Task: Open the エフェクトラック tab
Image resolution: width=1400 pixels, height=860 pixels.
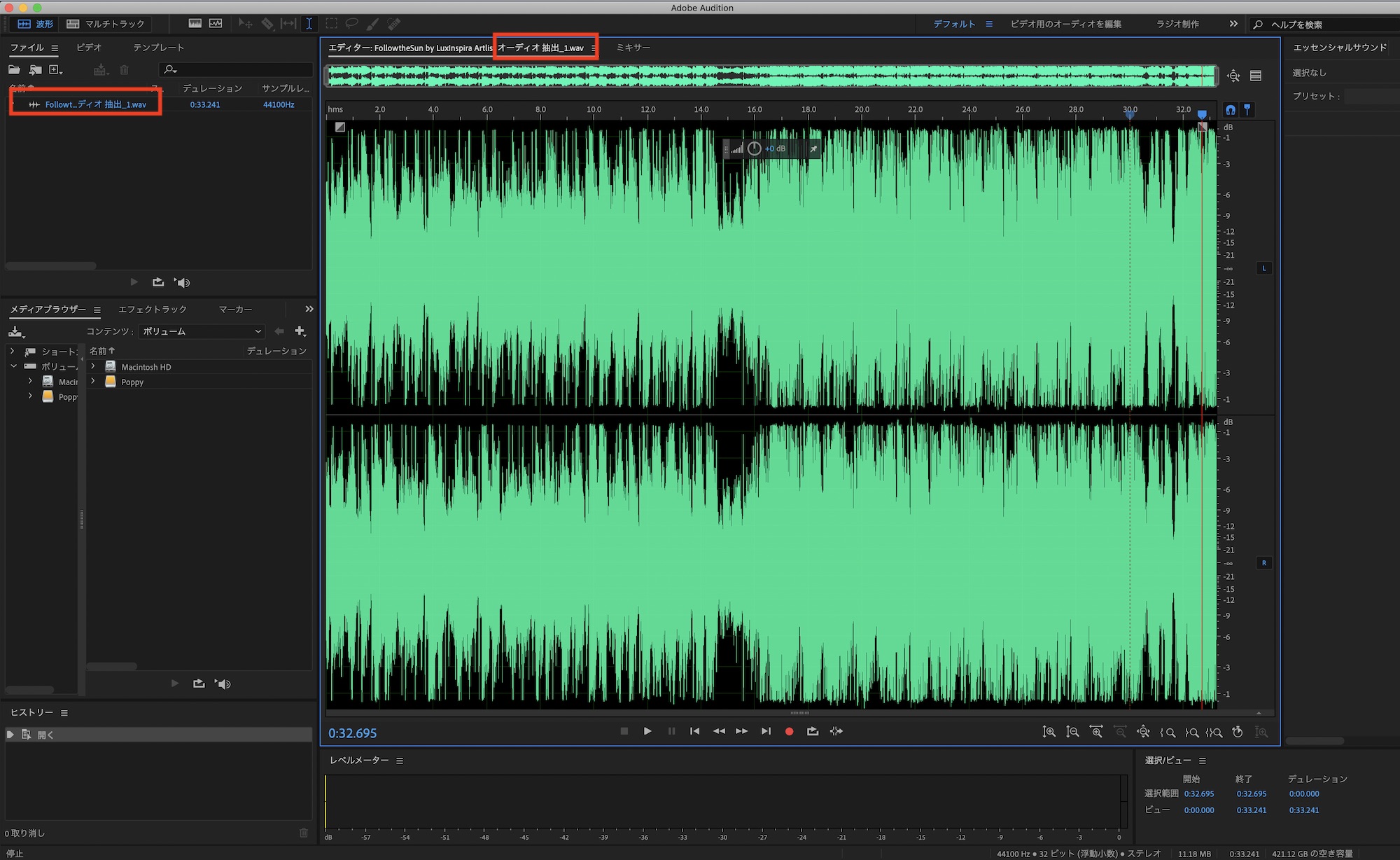Action: (152, 309)
